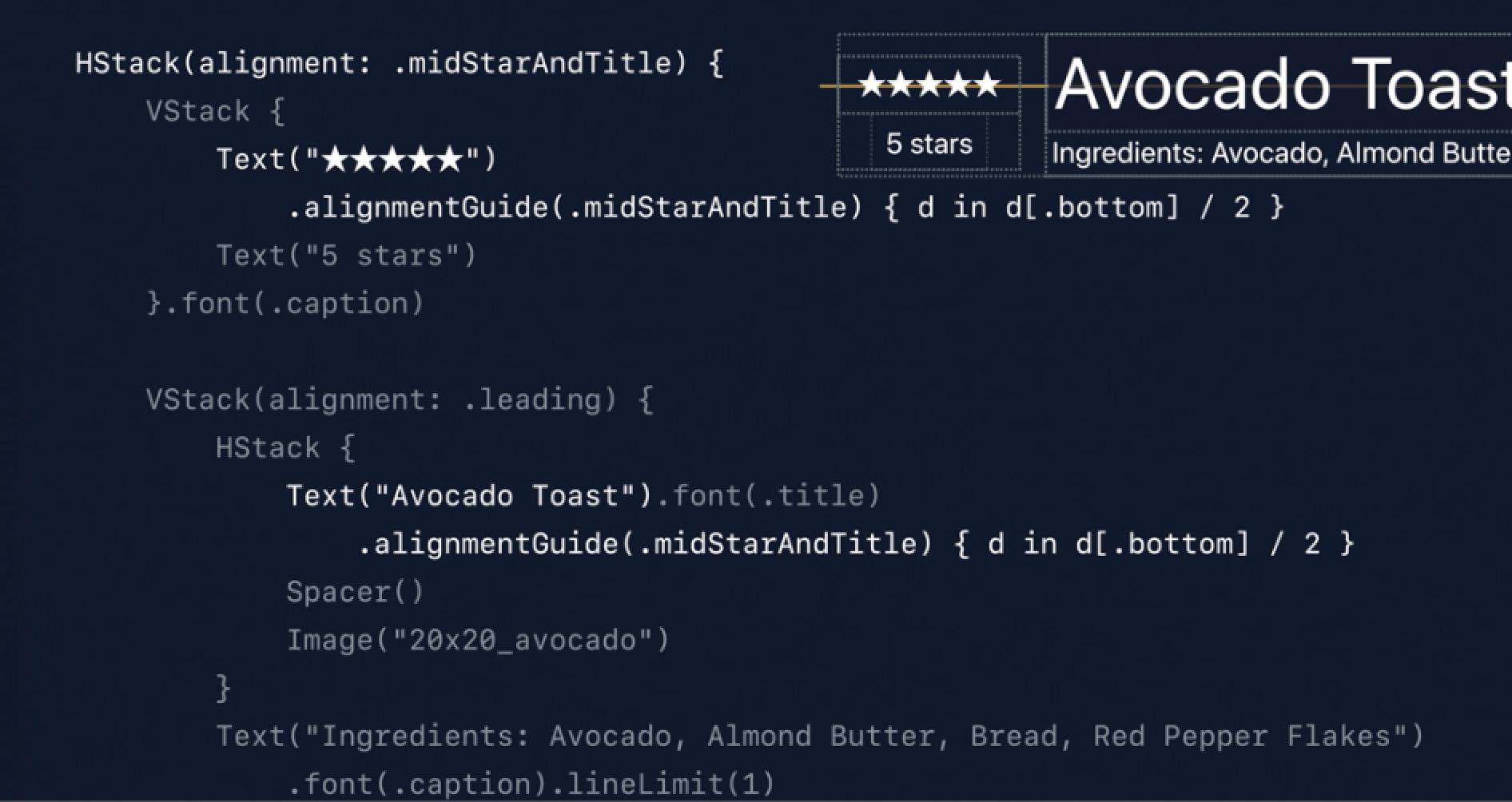Click the orange alignment guide line

click(833, 85)
